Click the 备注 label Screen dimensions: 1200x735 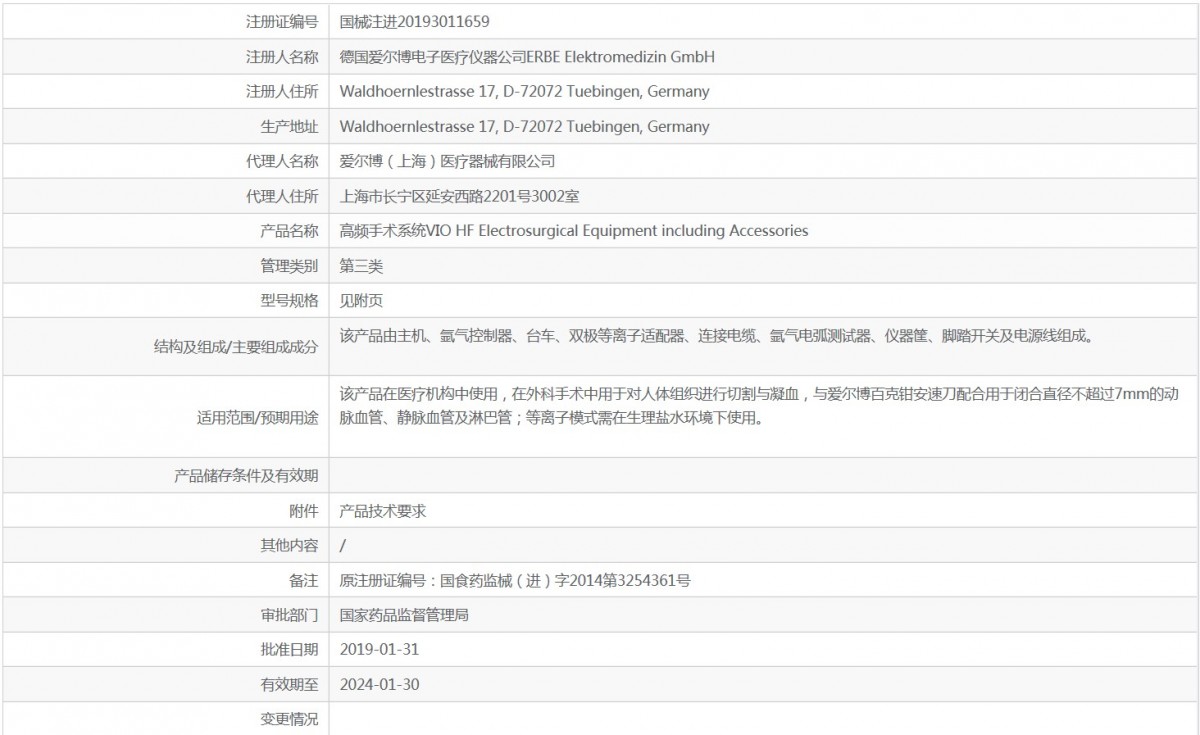click(304, 580)
